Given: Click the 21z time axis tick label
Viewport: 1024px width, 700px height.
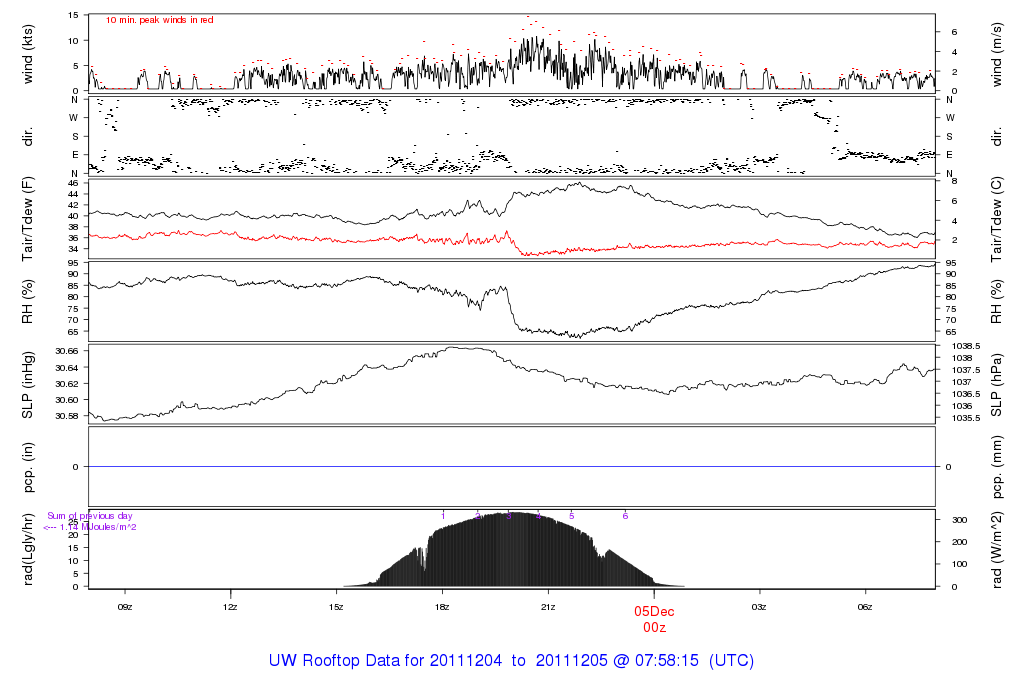Looking at the screenshot, I should [548, 606].
